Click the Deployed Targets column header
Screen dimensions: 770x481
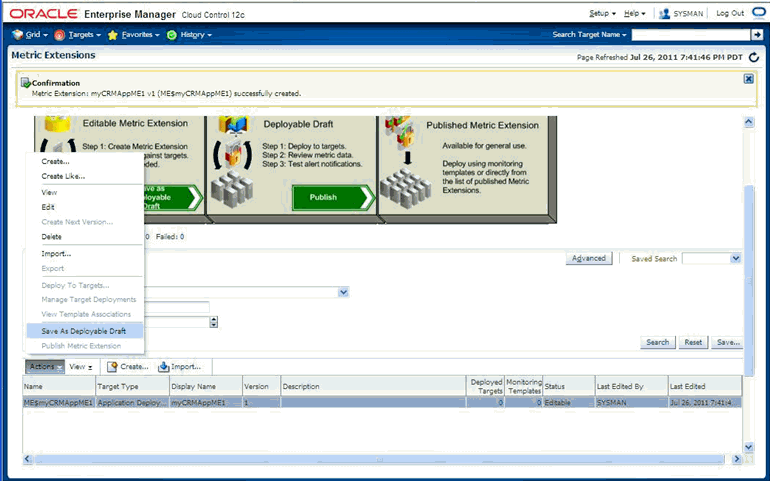click(485, 386)
